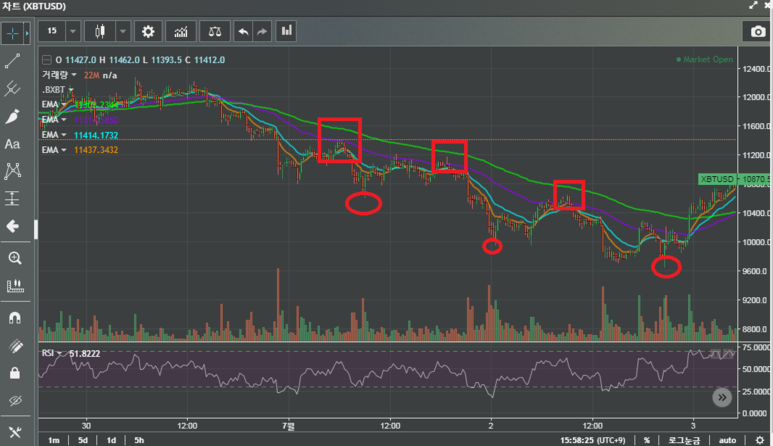
Task: Click the left arrow back icon
Action: 12,226
